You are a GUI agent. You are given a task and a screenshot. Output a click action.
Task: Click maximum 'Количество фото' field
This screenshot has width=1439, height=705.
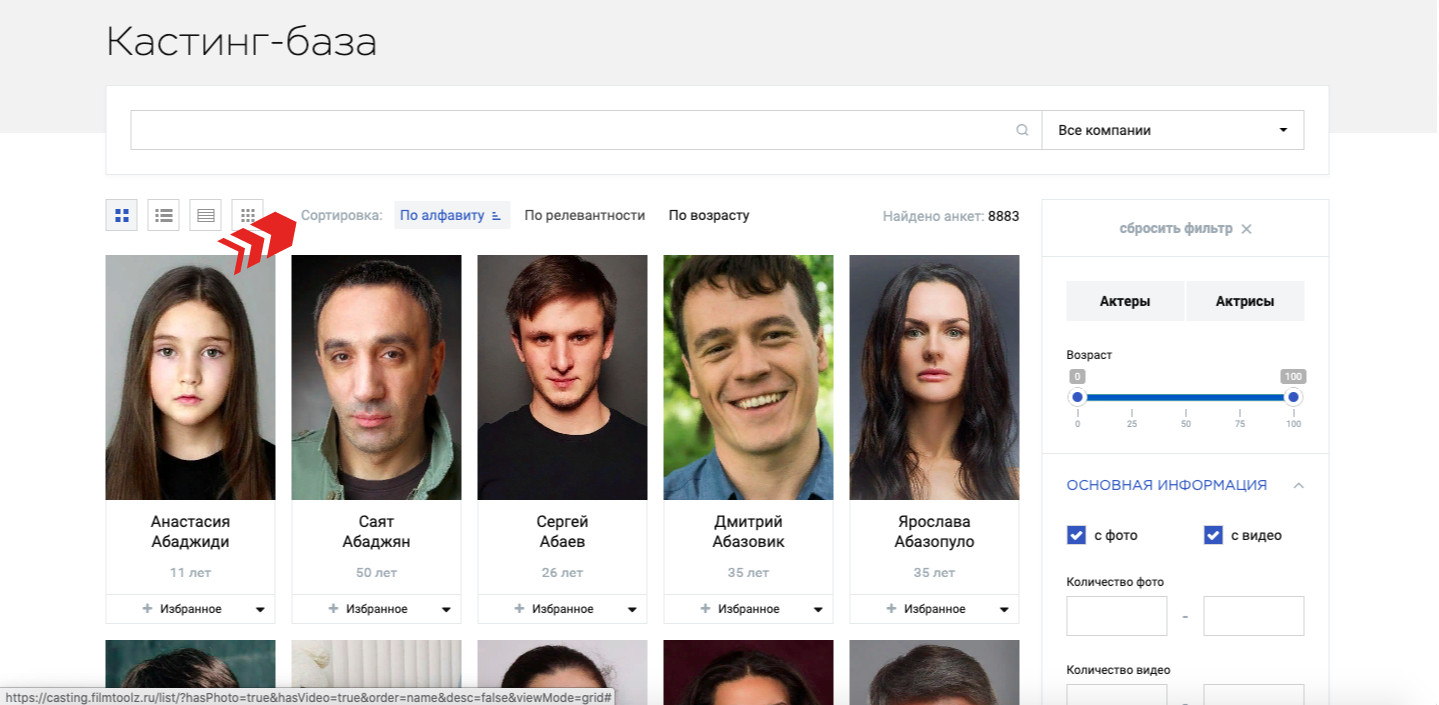pyautogui.click(x=1254, y=616)
